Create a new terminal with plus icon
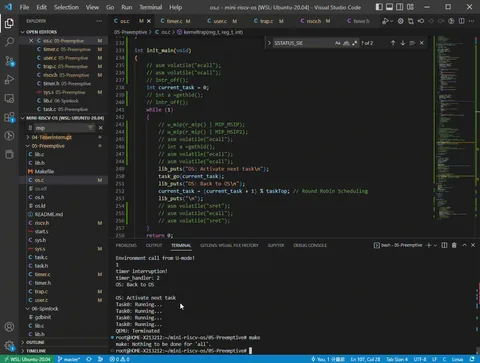This screenshot has width=480, height=363. (x=429, y=245)
